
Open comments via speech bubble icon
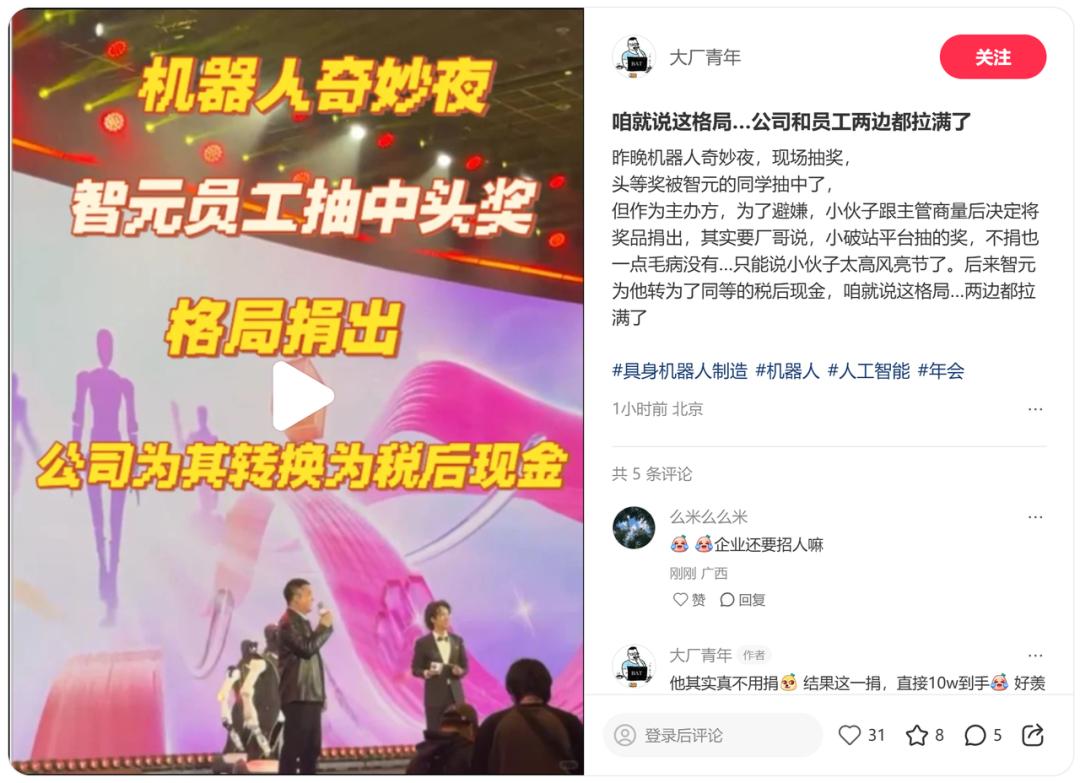(x=975, y=735)
